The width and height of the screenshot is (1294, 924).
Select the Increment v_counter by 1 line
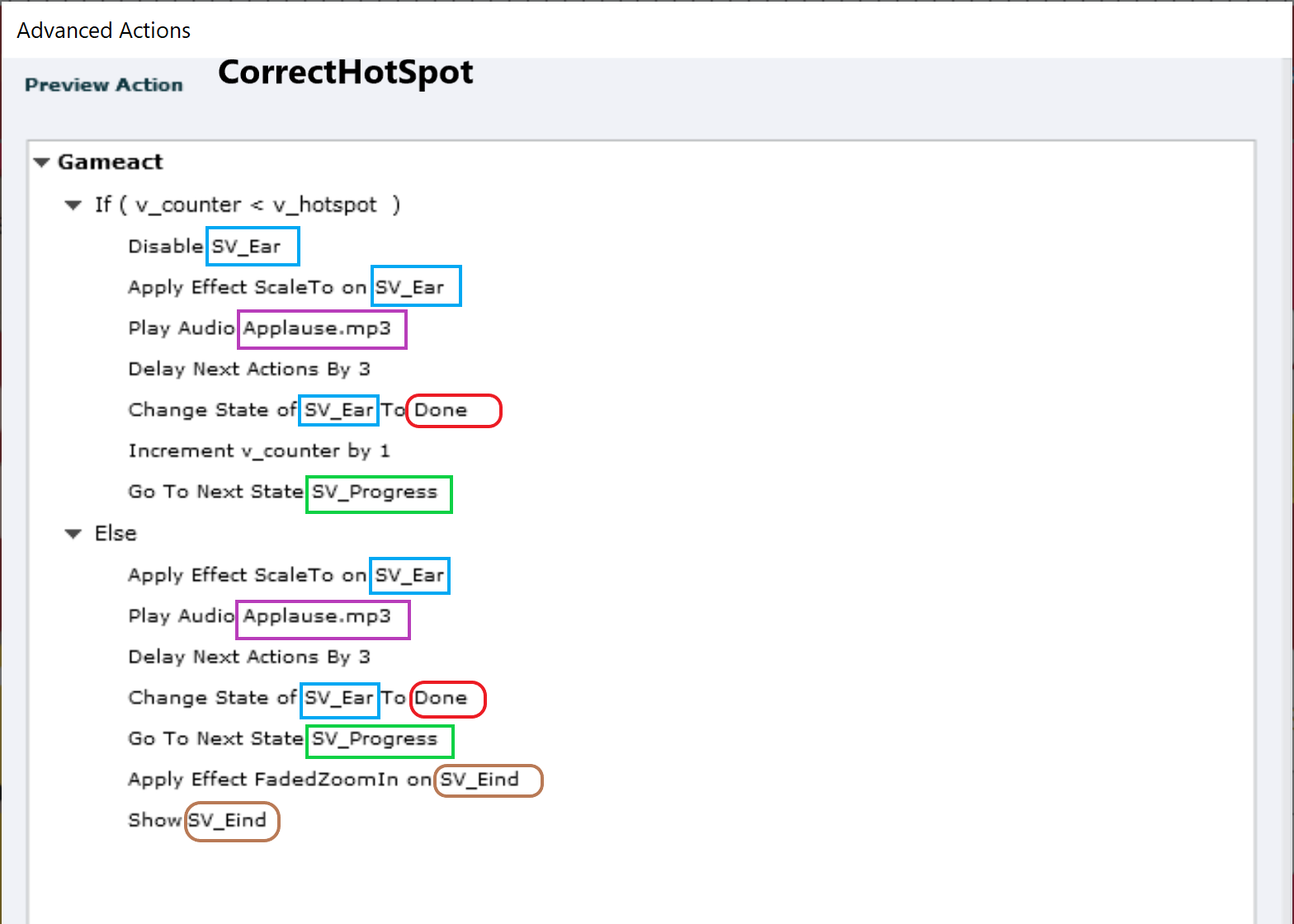[x=258, y=450]
